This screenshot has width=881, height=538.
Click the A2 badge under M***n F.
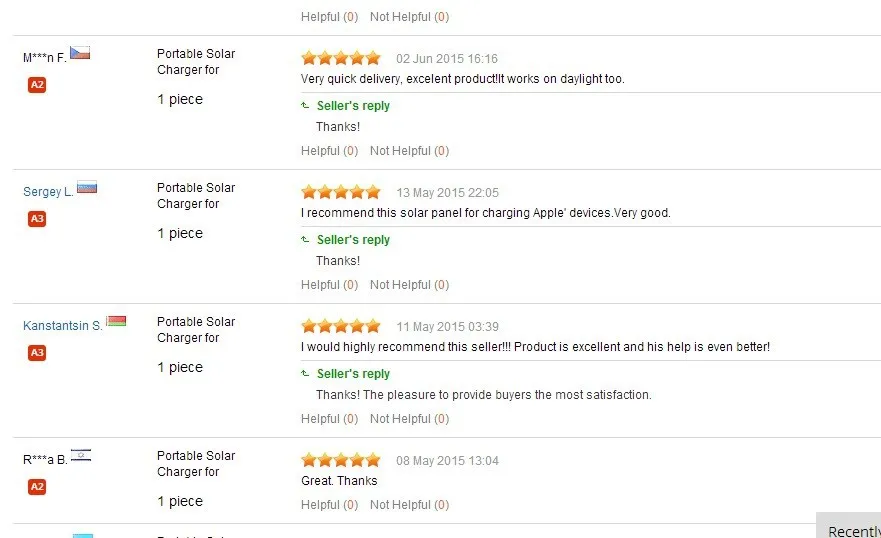pos(37,85)
